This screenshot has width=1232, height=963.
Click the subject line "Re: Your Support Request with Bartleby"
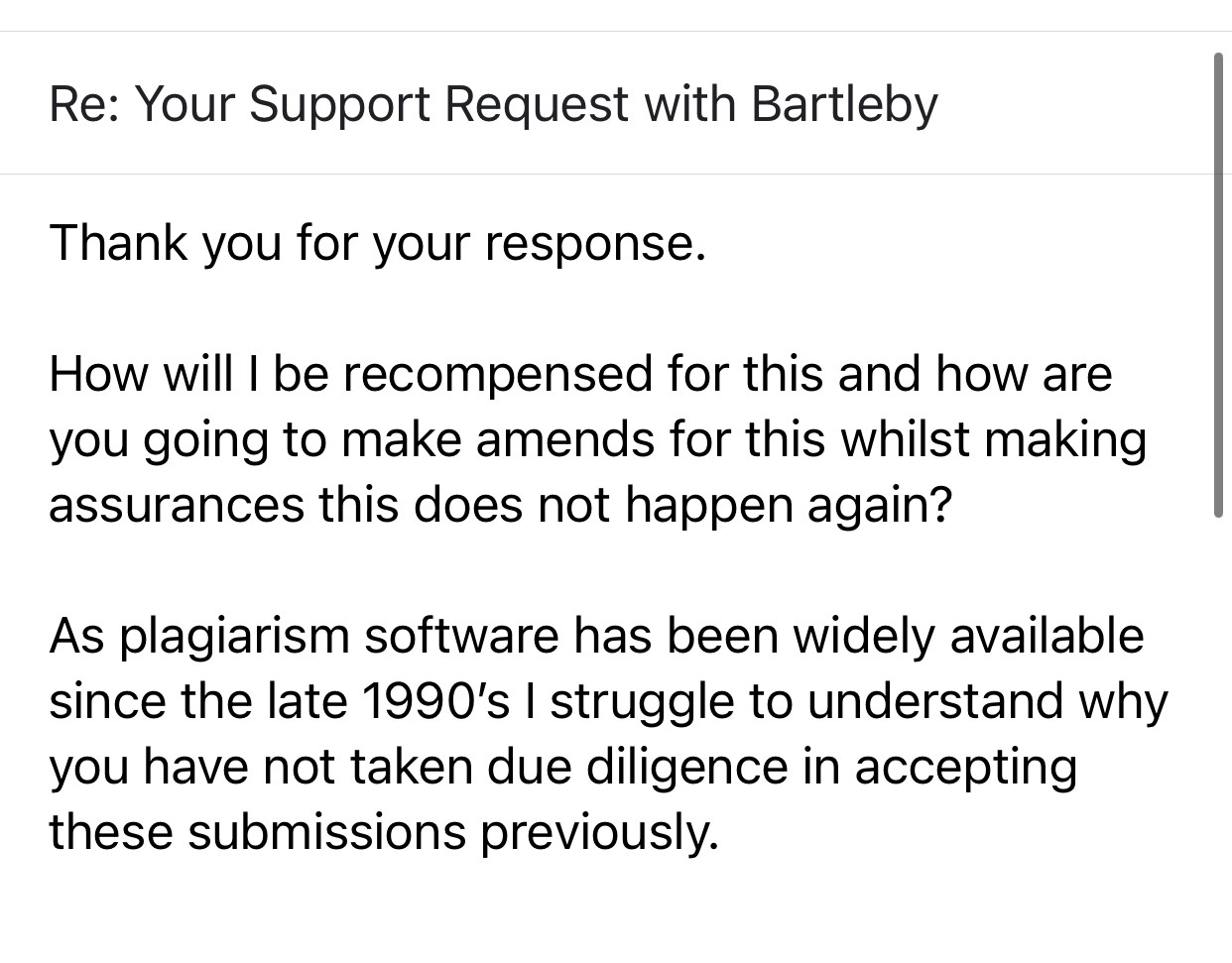click(x=493, y=105)
